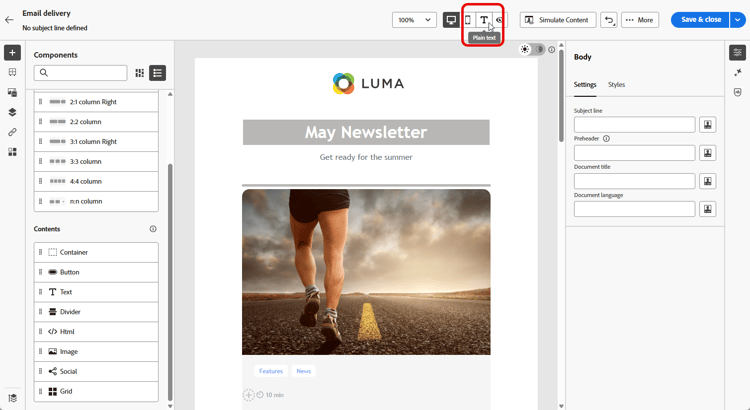
Task: Open the layers navigation tree icon
Action: click(12, 112)
